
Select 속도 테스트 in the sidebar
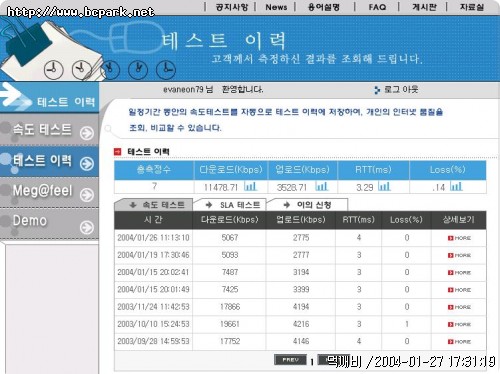(x=42, y=129)
